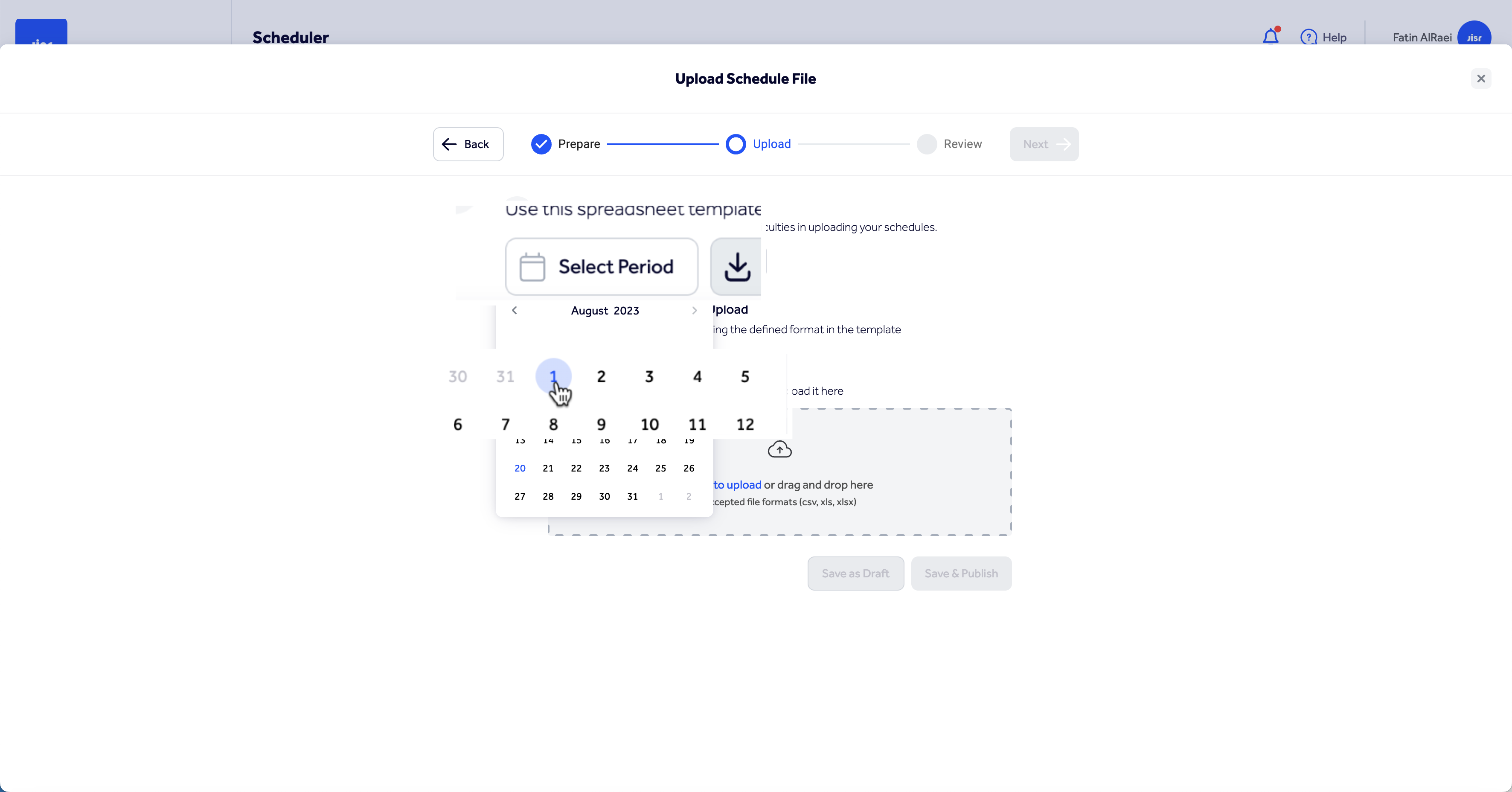Image resolution: width=1512 pixels, height=792 pixels.
Task: Pick date 10 in the calendar
Action: point(649,424)
